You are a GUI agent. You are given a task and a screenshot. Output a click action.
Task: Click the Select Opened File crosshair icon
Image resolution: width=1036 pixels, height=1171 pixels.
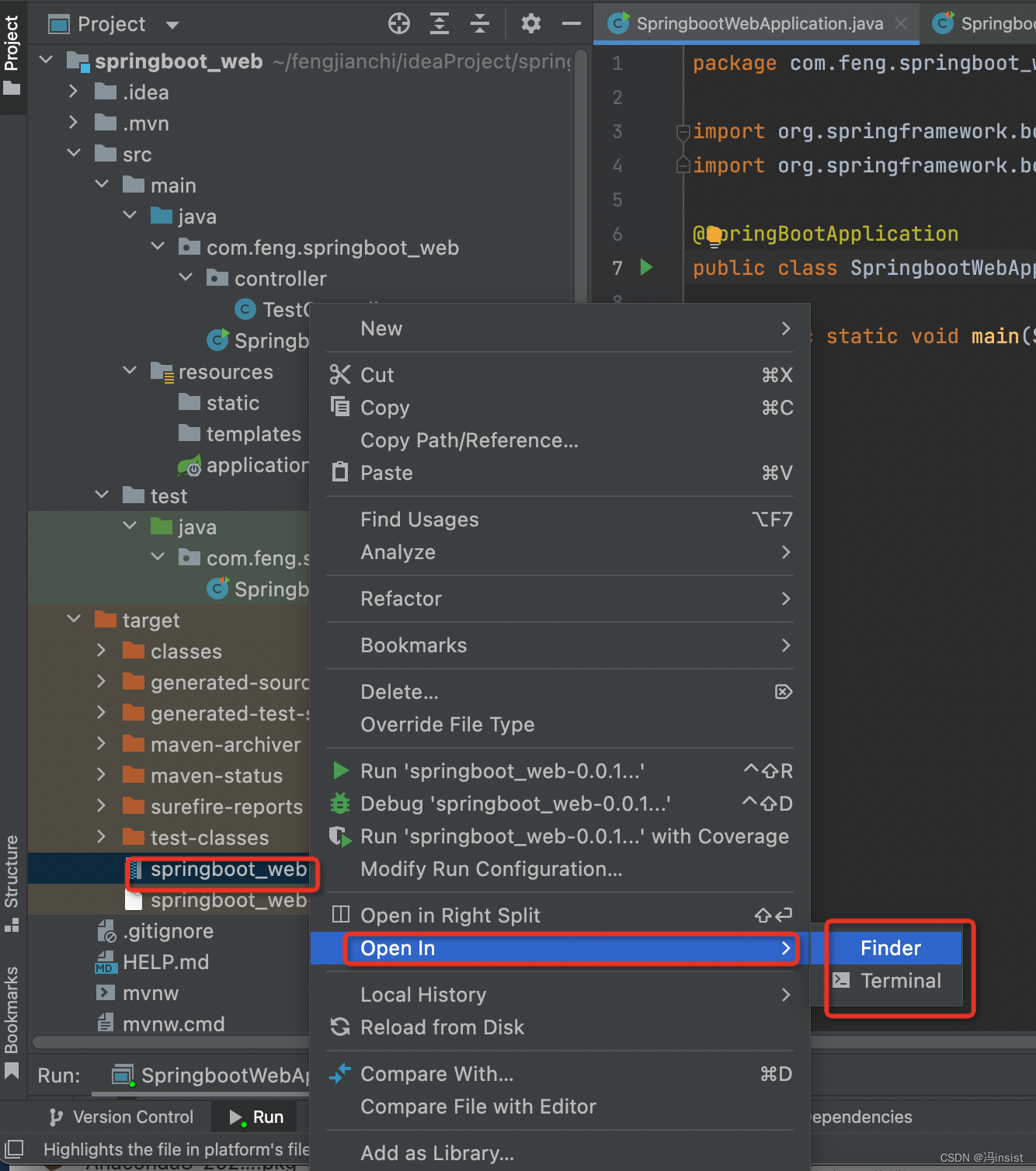click(x=399, y=23)
